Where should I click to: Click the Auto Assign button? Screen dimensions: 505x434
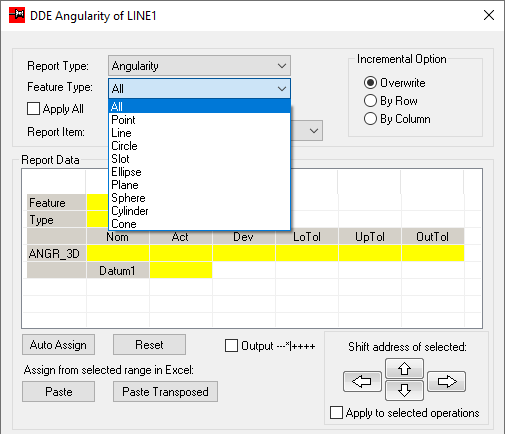pos(58,345)
